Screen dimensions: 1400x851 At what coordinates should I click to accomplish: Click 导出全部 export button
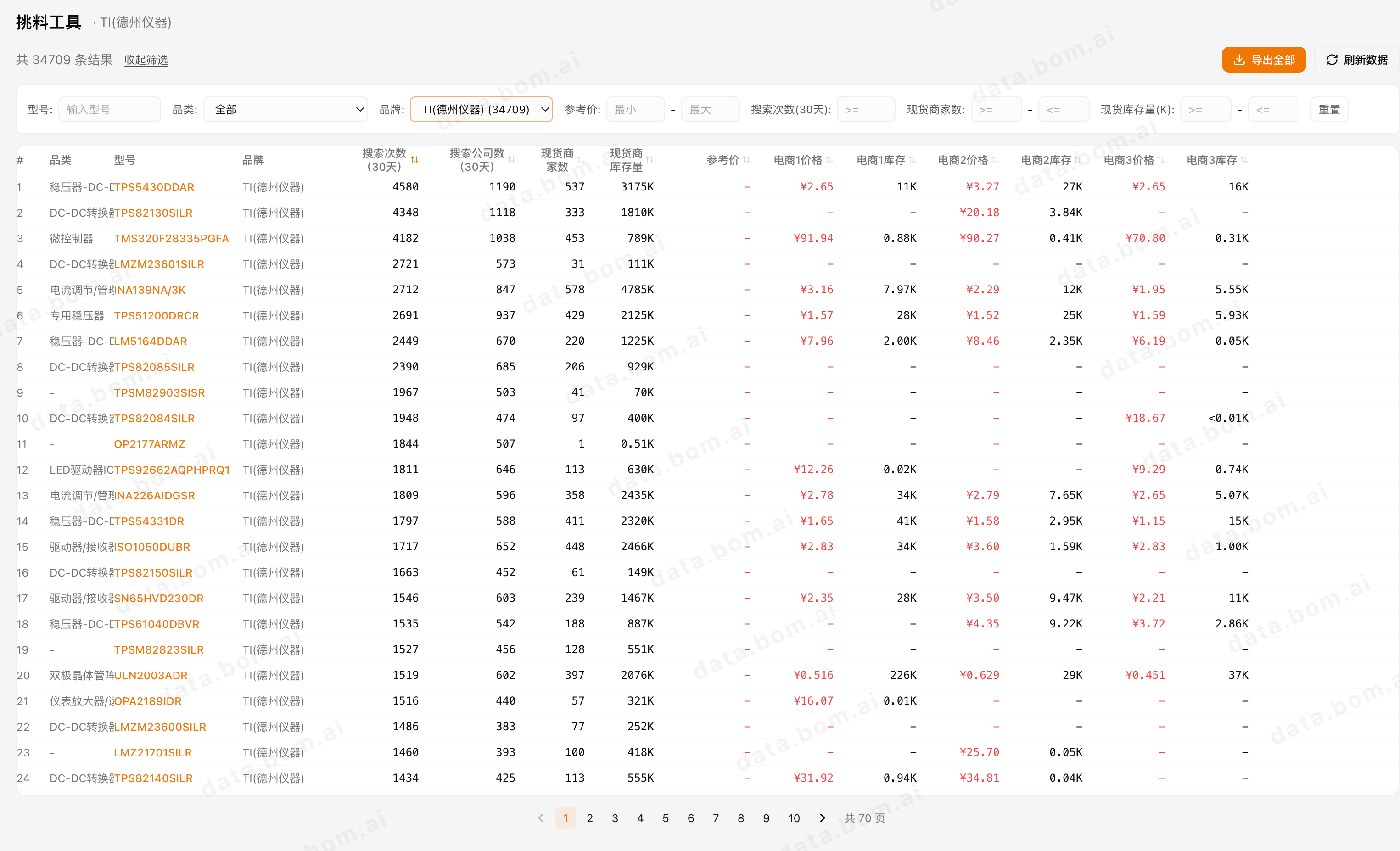pos(1264,60)
